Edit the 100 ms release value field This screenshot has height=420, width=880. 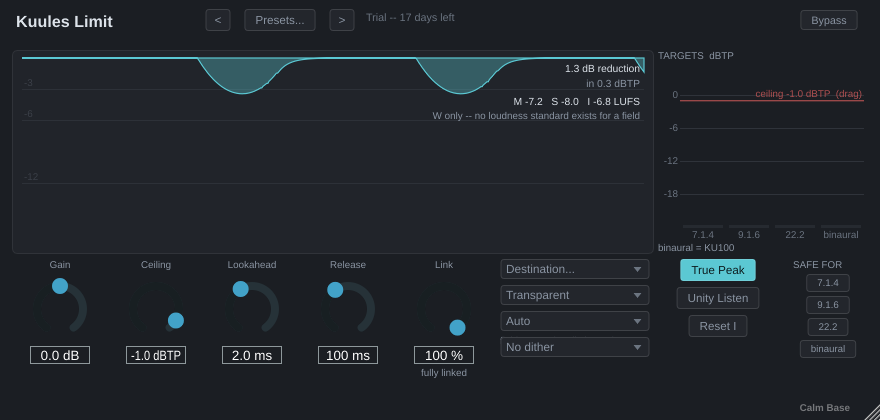pos(348,355)
